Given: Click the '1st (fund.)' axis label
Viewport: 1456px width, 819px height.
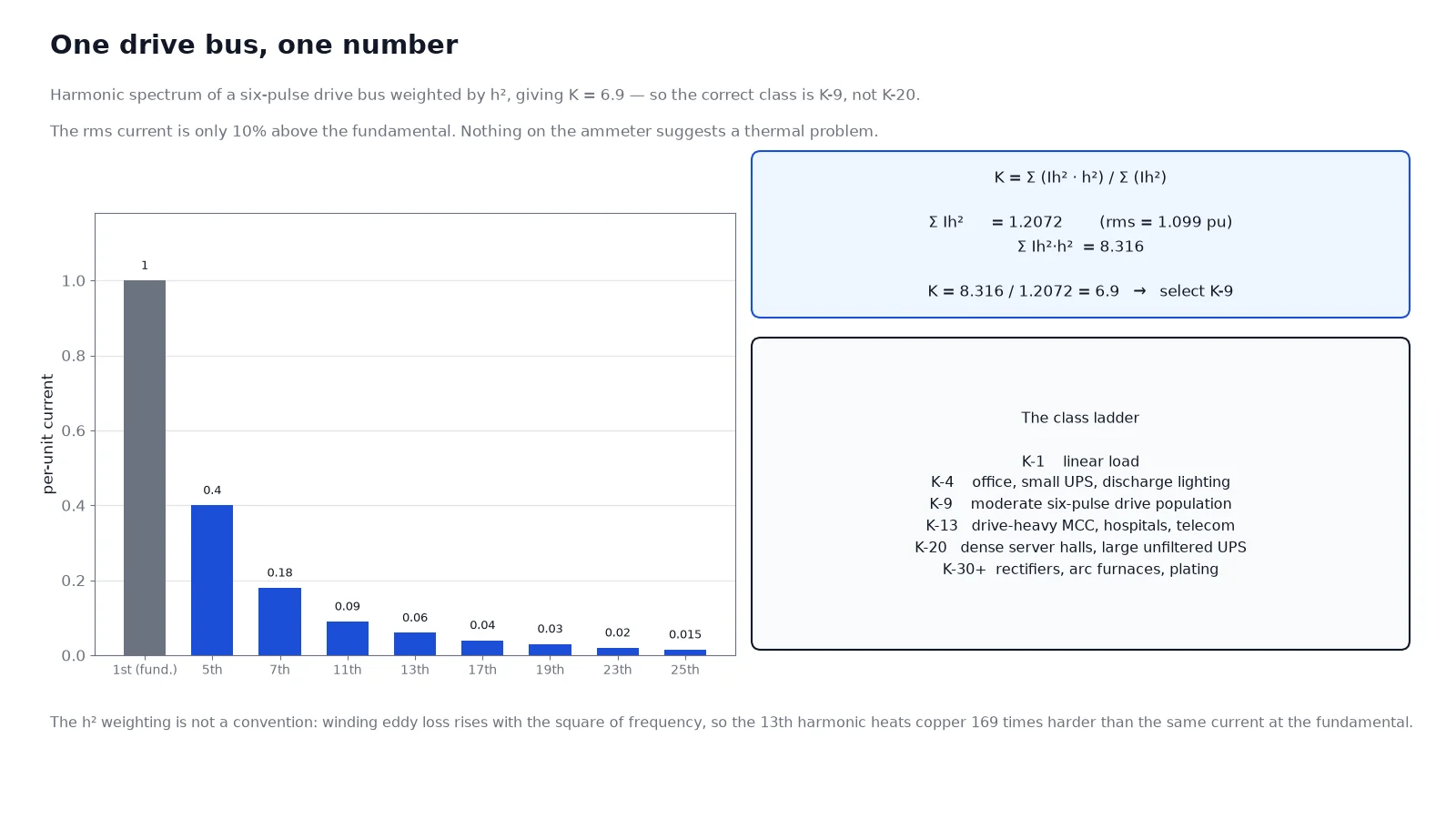Looking at the screenshot, I should pos(145,670).
